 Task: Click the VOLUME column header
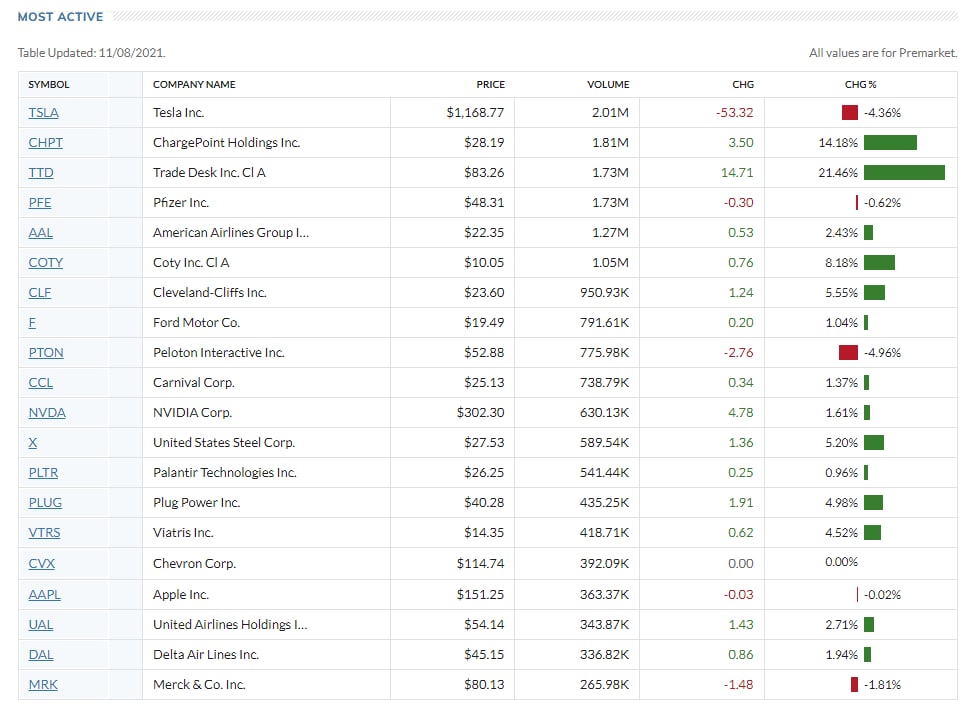(608, 84)
